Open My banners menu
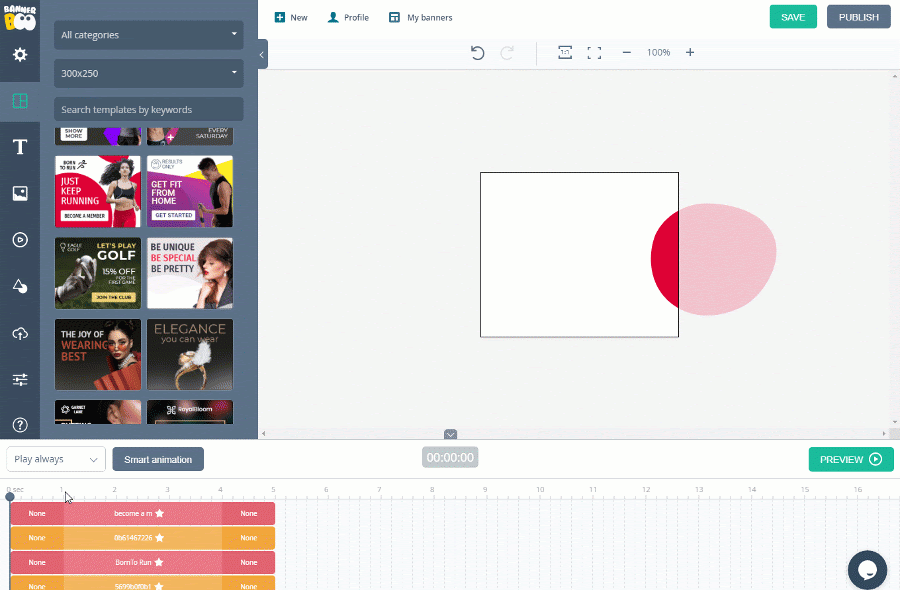 tap(420, 17)
